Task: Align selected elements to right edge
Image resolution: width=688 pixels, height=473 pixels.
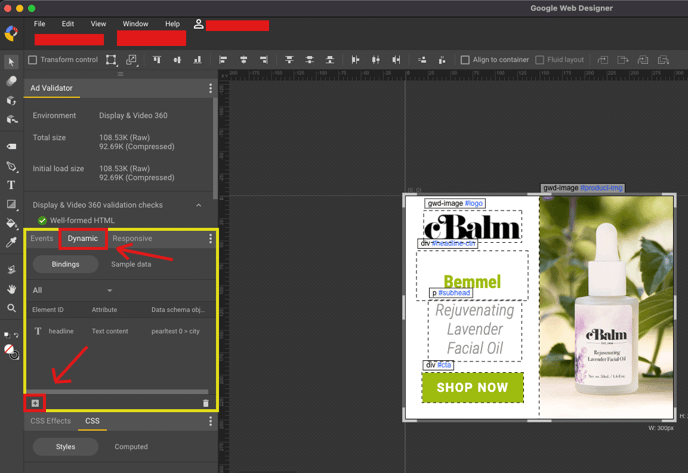Action: (x=264, y=60)
